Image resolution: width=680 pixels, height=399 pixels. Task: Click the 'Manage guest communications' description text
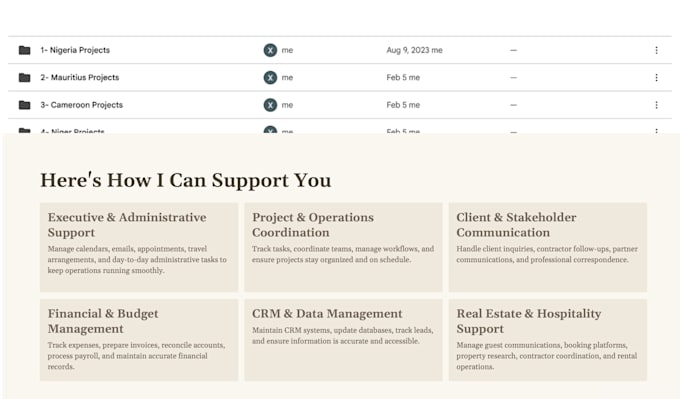coord(546,356)
